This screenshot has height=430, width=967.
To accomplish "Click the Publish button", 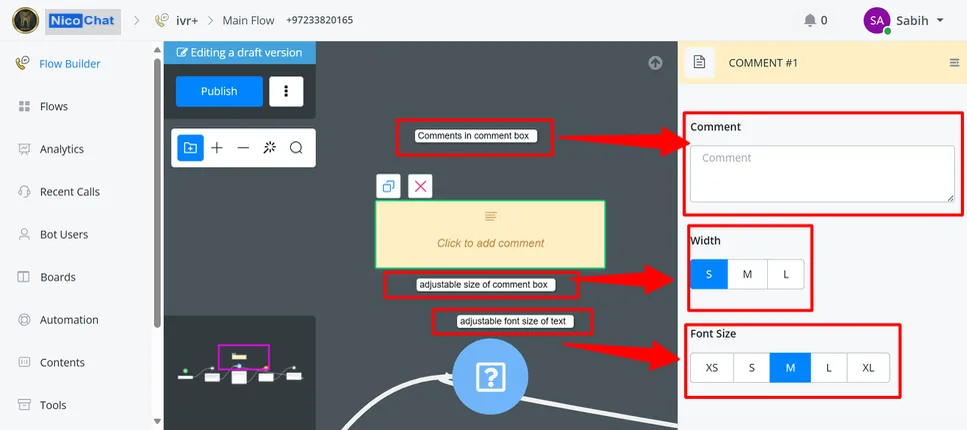I will (219, 91).
